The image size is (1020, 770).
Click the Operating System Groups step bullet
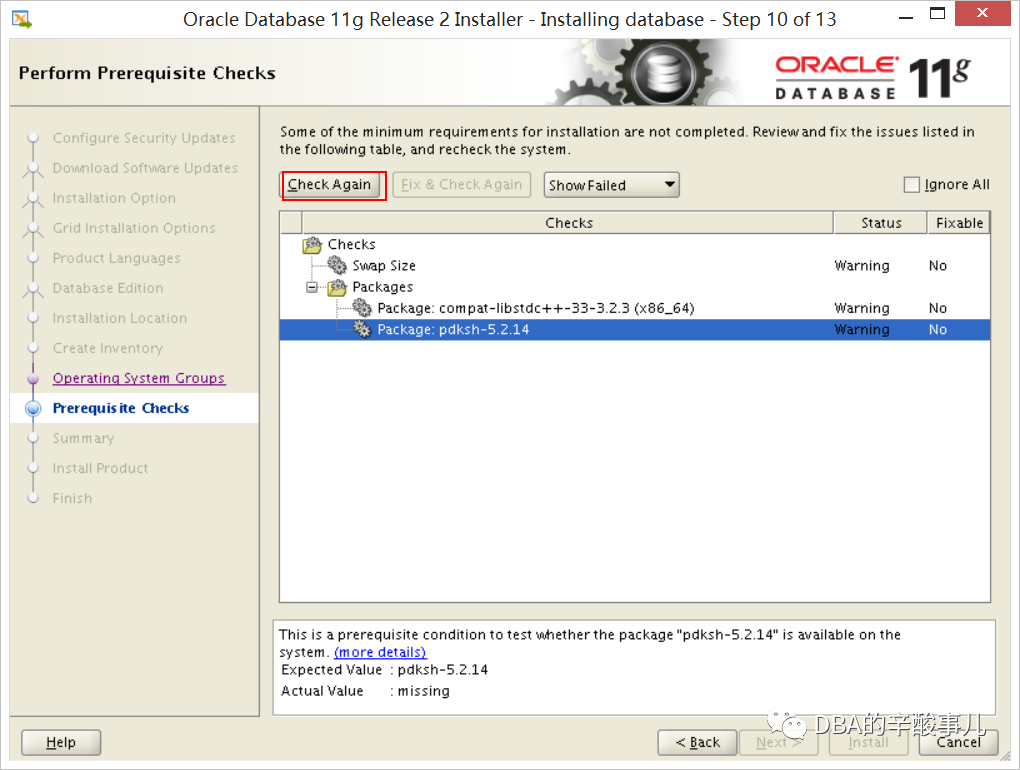33,378
